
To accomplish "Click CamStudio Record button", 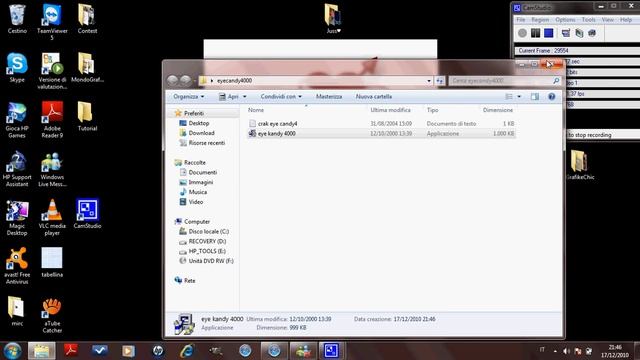I will [522, 33].
